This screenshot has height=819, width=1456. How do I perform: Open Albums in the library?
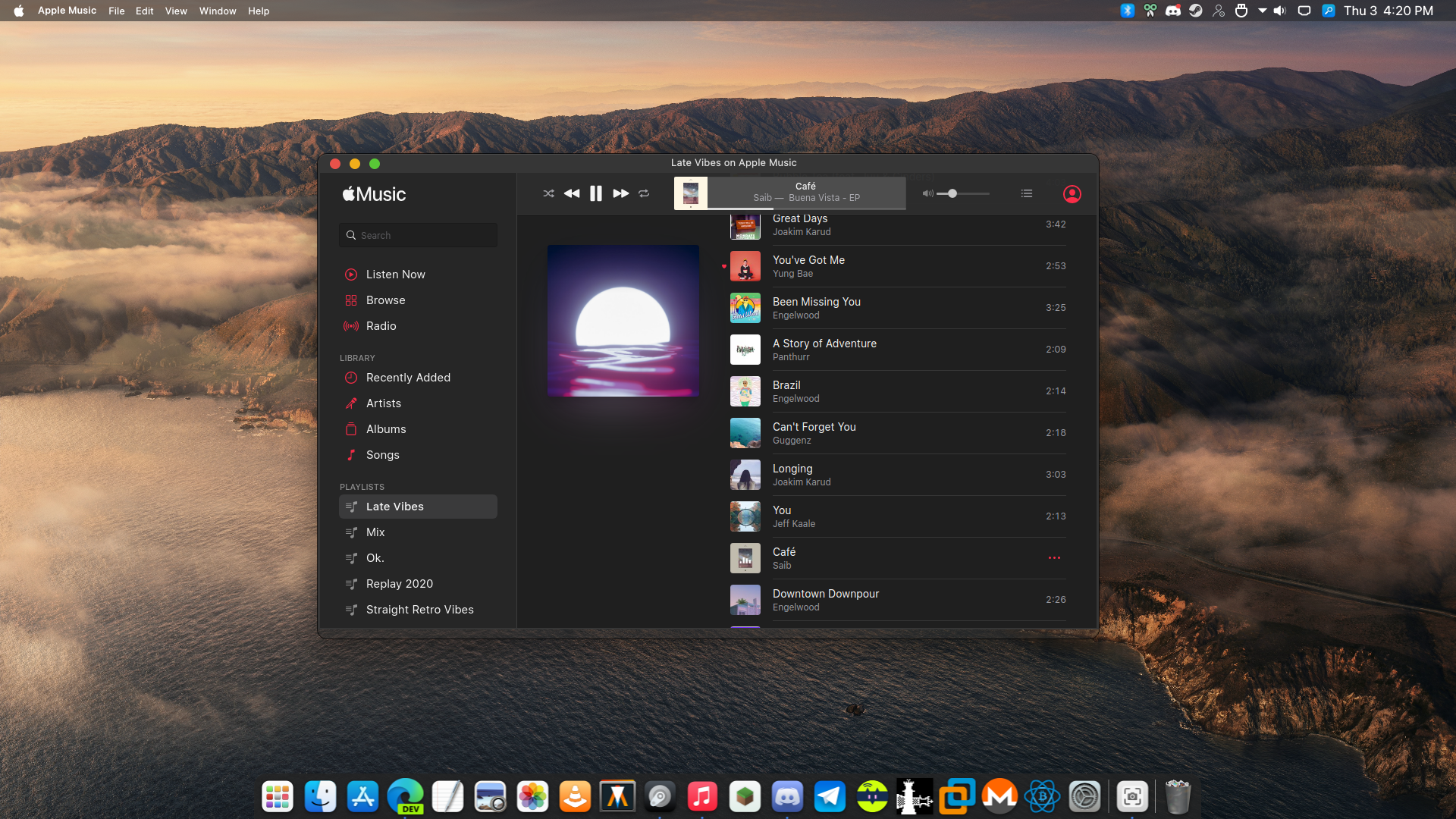418,429
